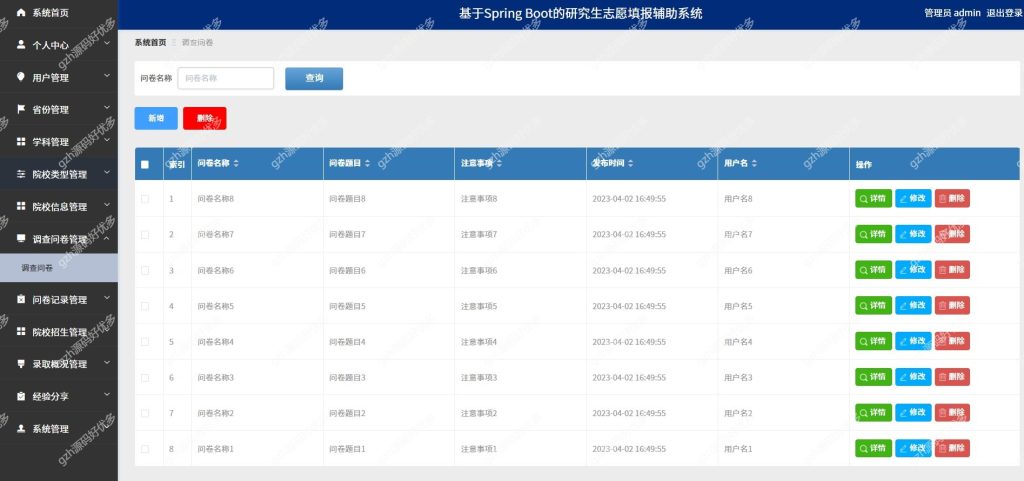Click 修改 for 问卷名称1

coord(913,448)
